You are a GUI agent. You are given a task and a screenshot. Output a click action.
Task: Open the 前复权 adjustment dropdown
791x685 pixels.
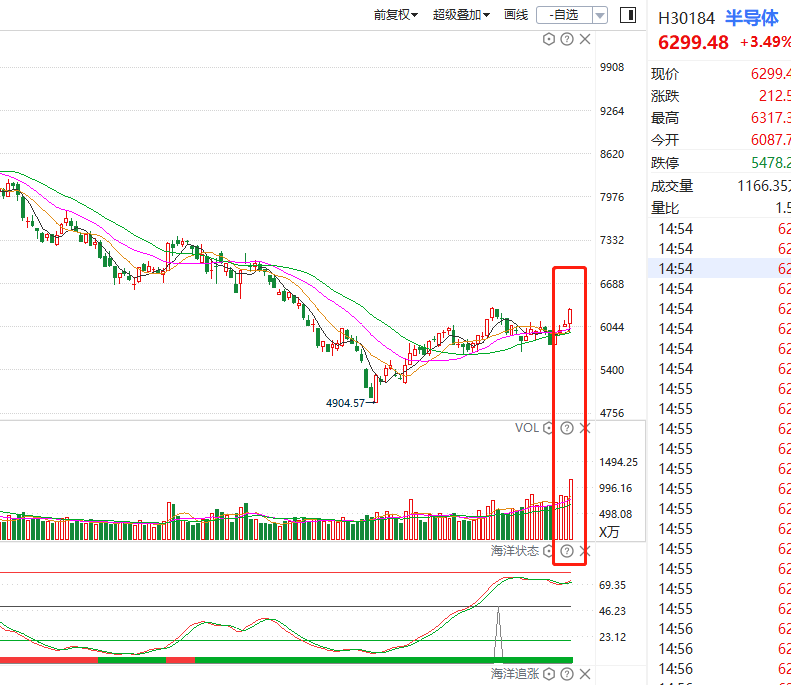pyautogui.click(x=396, y=15)
